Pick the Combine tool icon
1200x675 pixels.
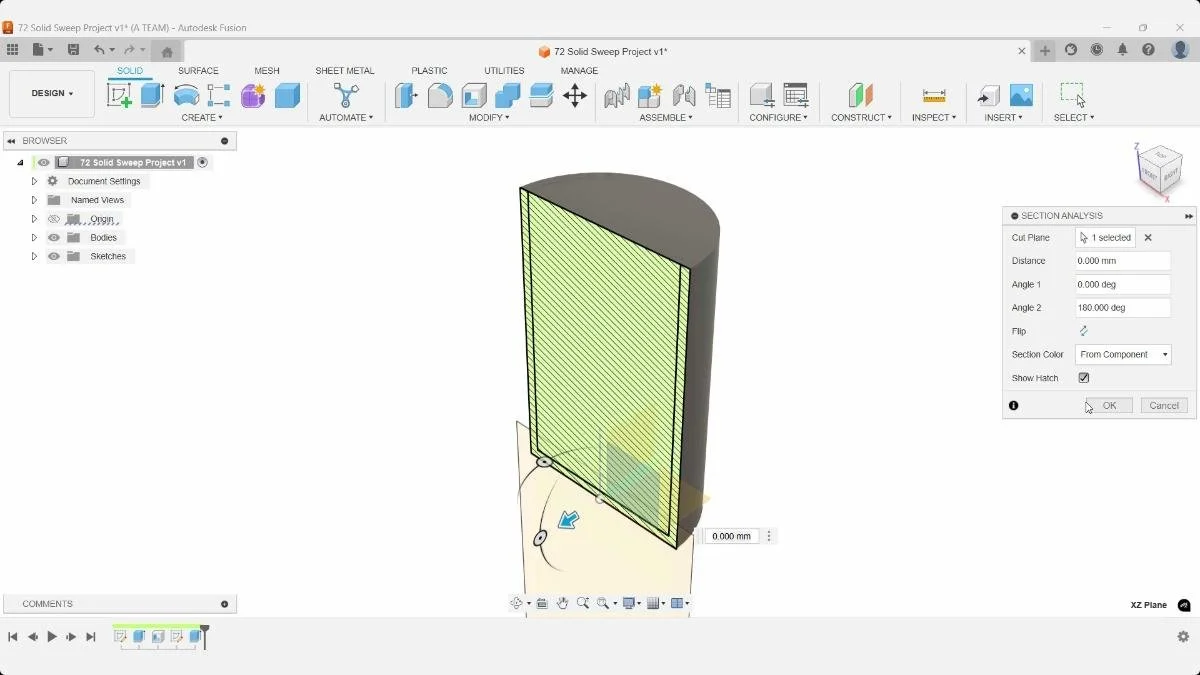[507, 95]
